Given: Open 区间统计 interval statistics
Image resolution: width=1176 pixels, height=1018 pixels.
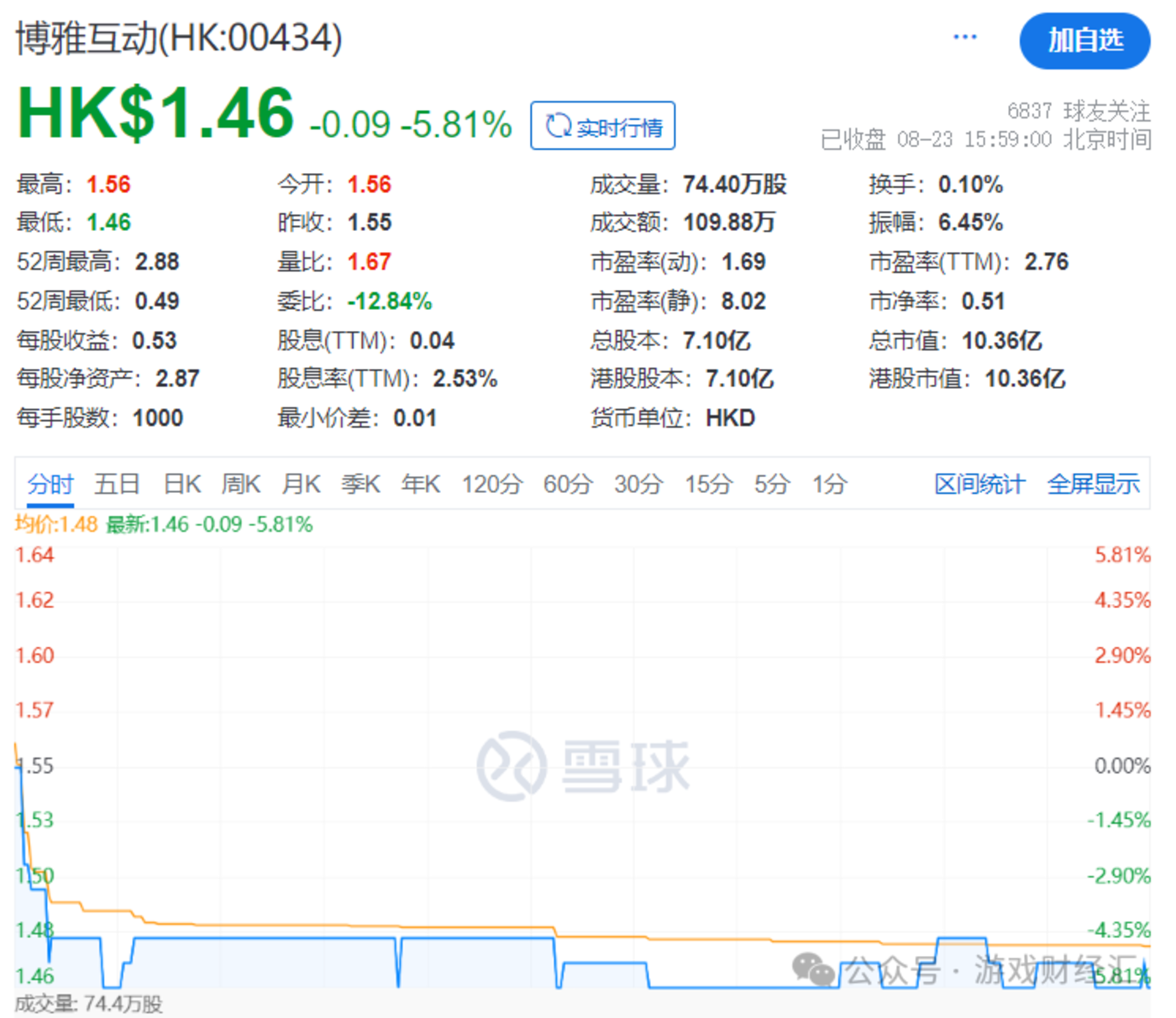Looking at the screenshot, I should (x=979, y=484).
